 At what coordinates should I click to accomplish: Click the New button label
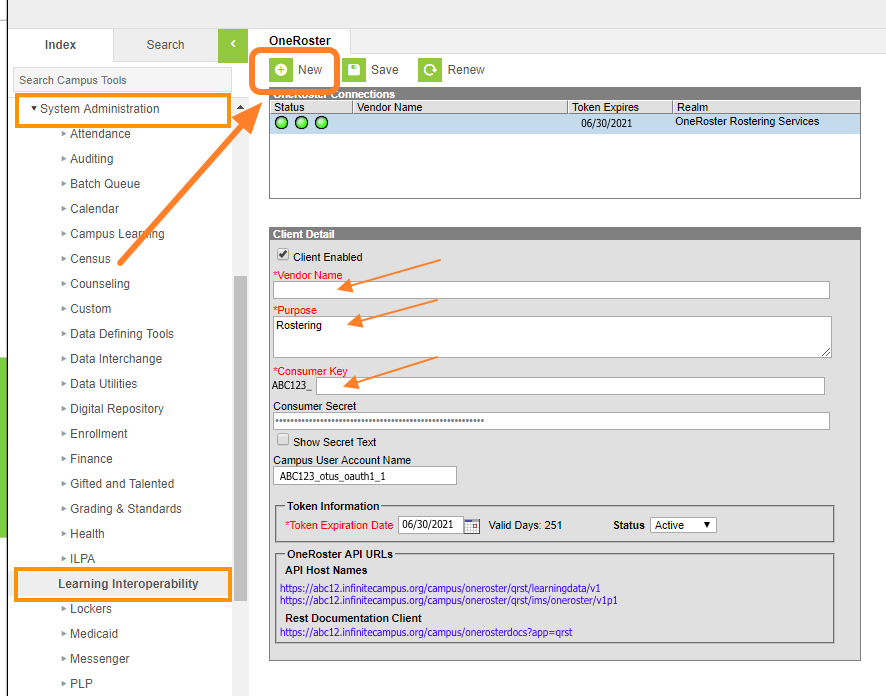[310, 69]
